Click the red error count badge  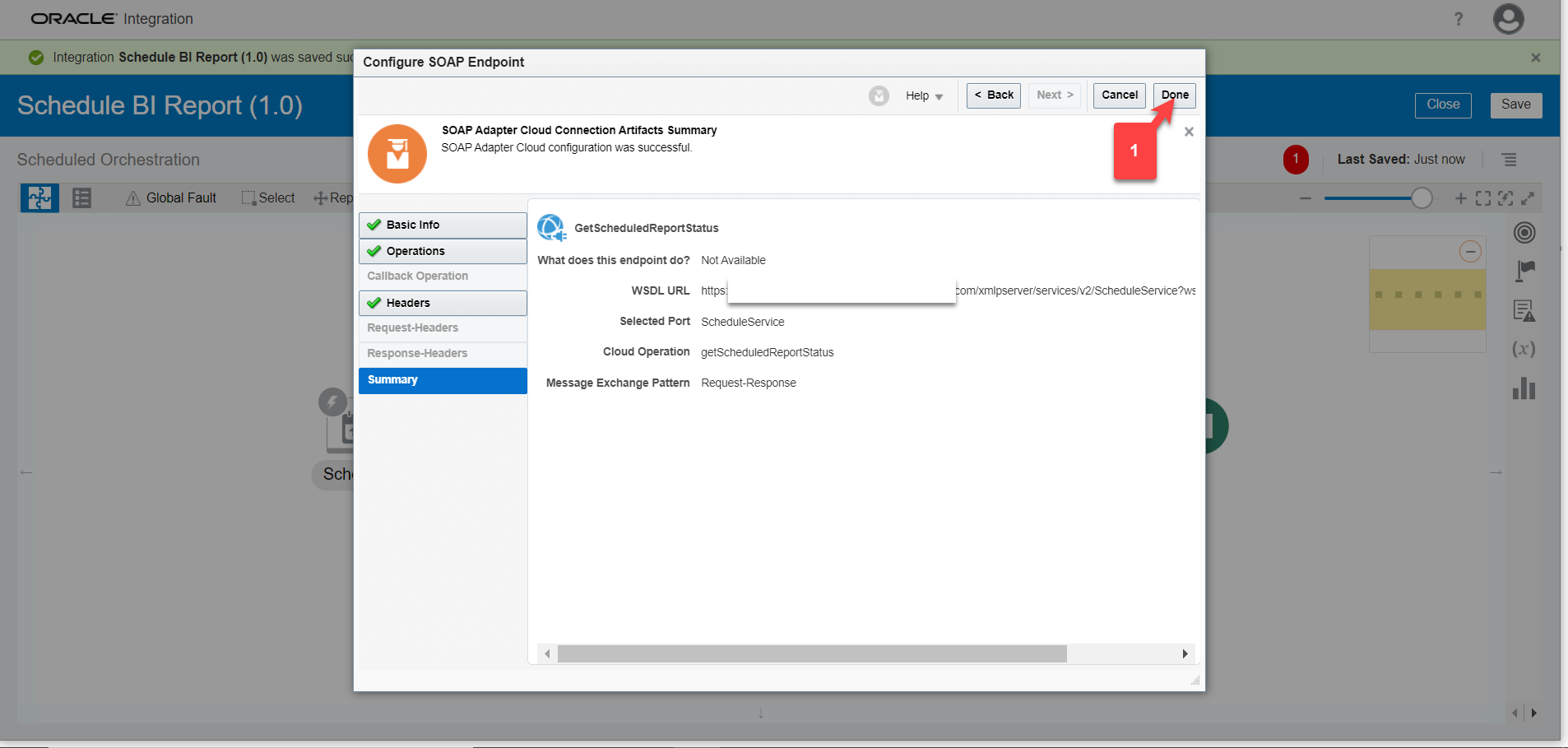click(1296, 160)
